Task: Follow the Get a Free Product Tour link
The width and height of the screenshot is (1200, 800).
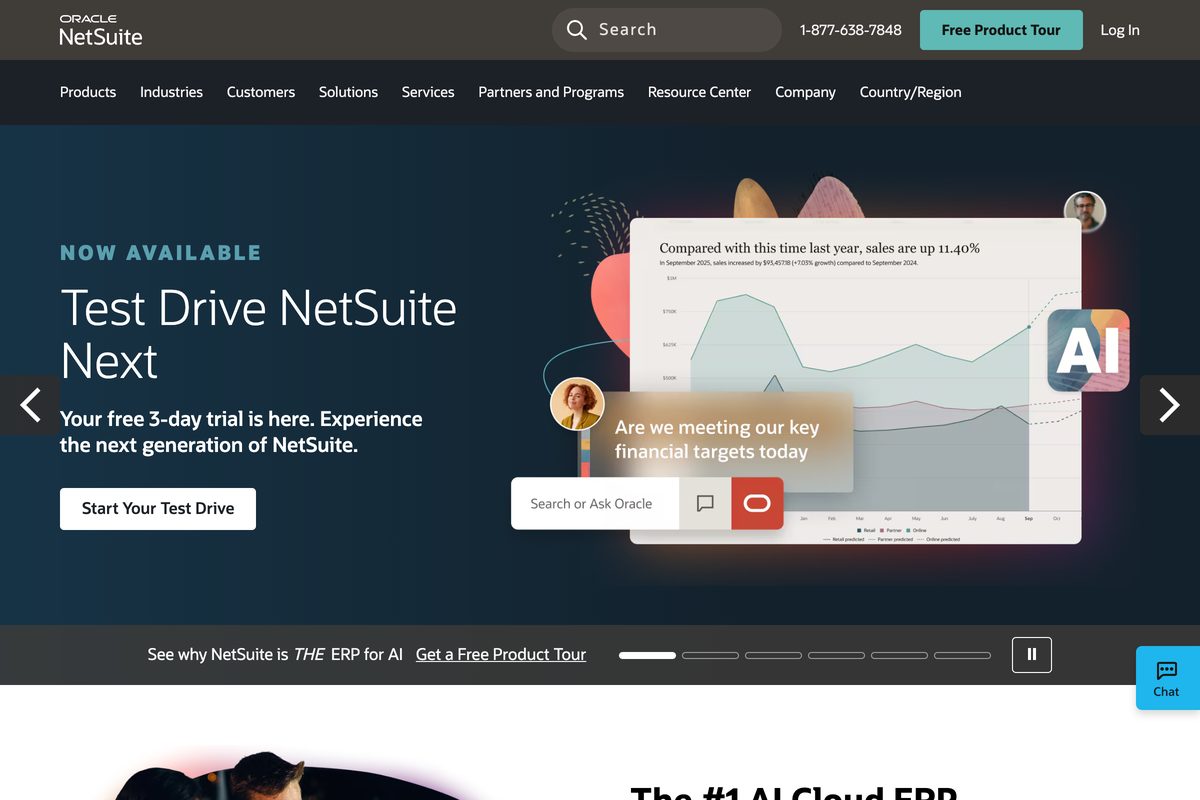Action: point(501,654)
